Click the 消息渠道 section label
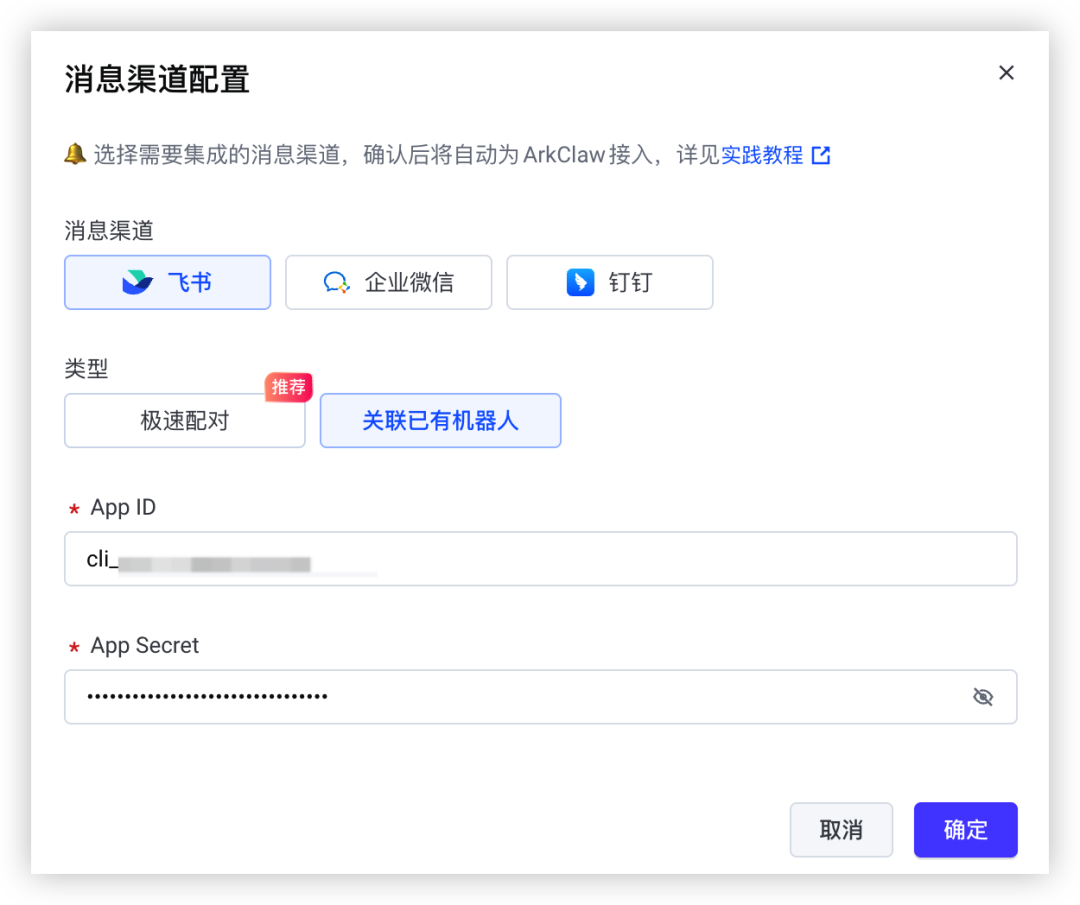The image size is (1080, 905). click(x=109, y=231)
